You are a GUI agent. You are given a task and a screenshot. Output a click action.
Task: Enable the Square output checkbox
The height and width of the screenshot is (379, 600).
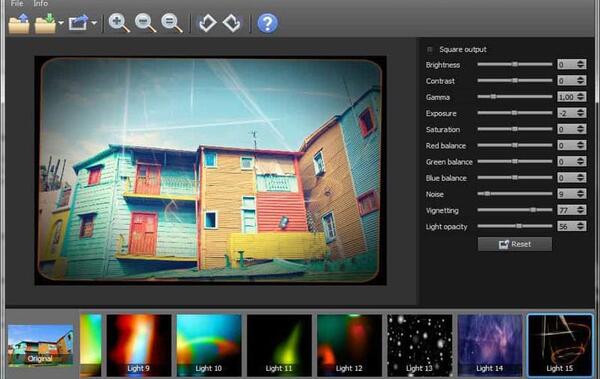point(430,49)
